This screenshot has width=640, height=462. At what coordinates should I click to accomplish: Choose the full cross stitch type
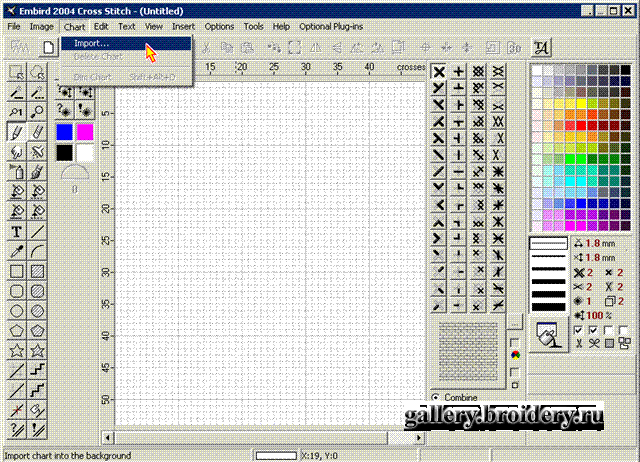point(439,72)
